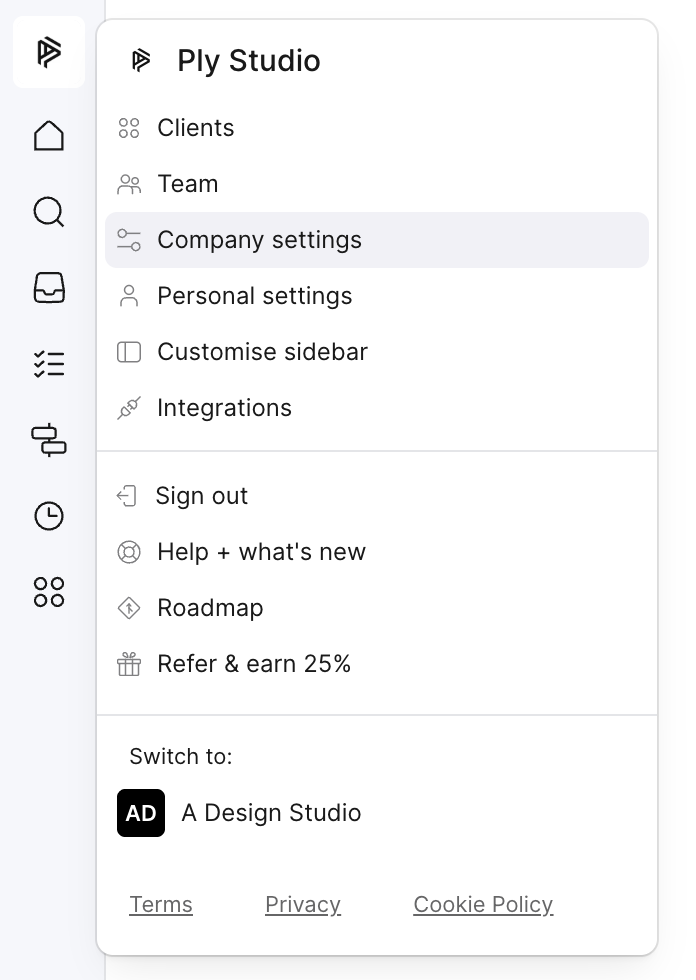Click the Refer gift box icon
This screenshot has width=696, height=980.
tap(129, 664)
